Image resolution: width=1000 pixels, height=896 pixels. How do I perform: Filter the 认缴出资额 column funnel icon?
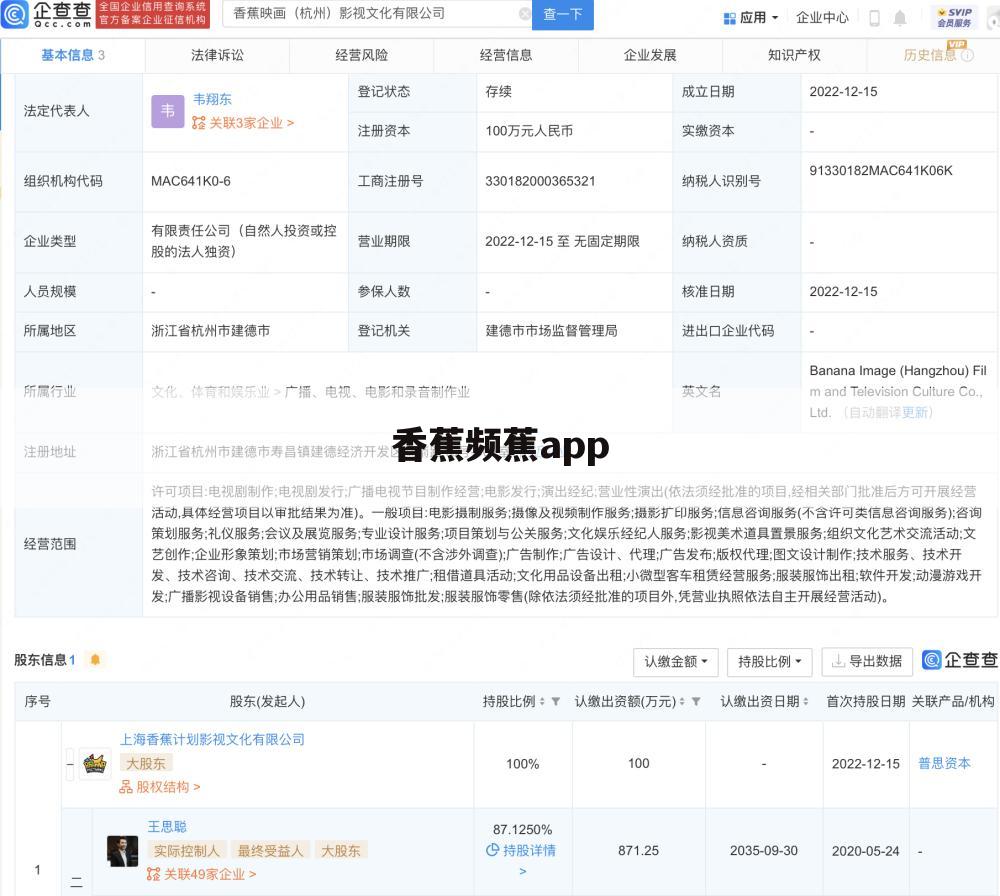pyautogui.click(x=696, y=702)
